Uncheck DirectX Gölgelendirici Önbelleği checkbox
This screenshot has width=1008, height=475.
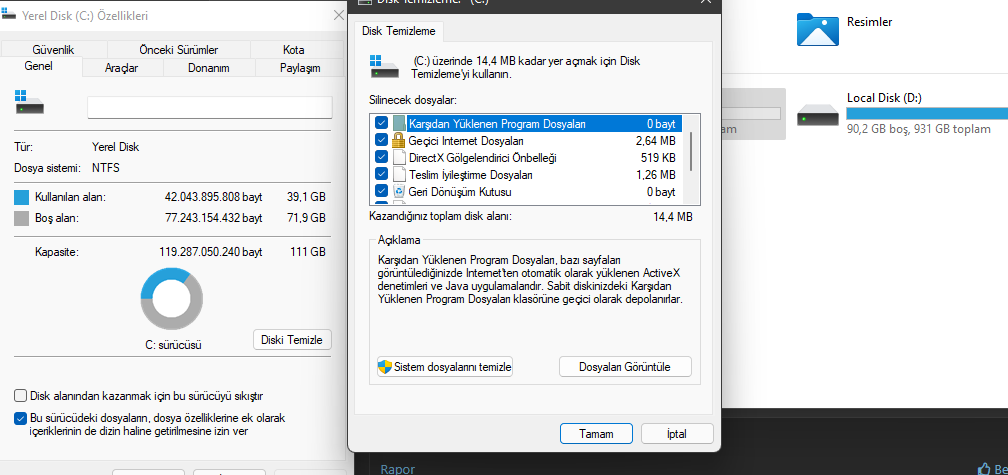tap(381, 157)
